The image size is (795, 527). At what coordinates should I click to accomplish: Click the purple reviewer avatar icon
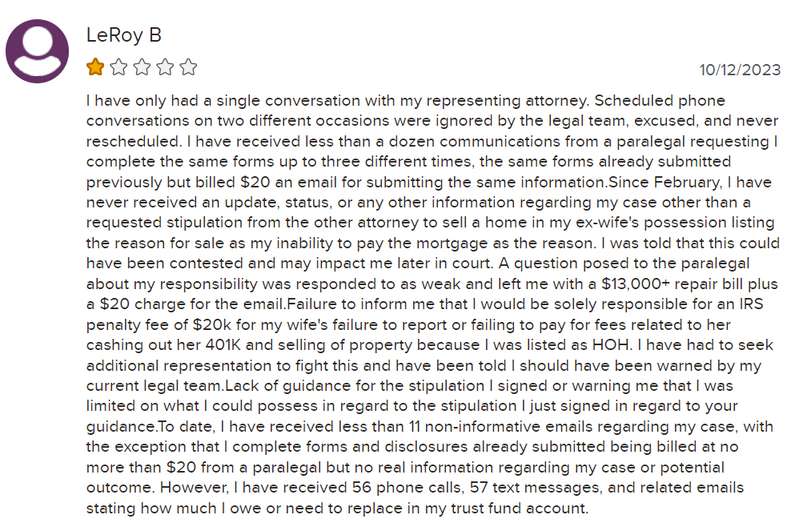click(x=37, y=51)
